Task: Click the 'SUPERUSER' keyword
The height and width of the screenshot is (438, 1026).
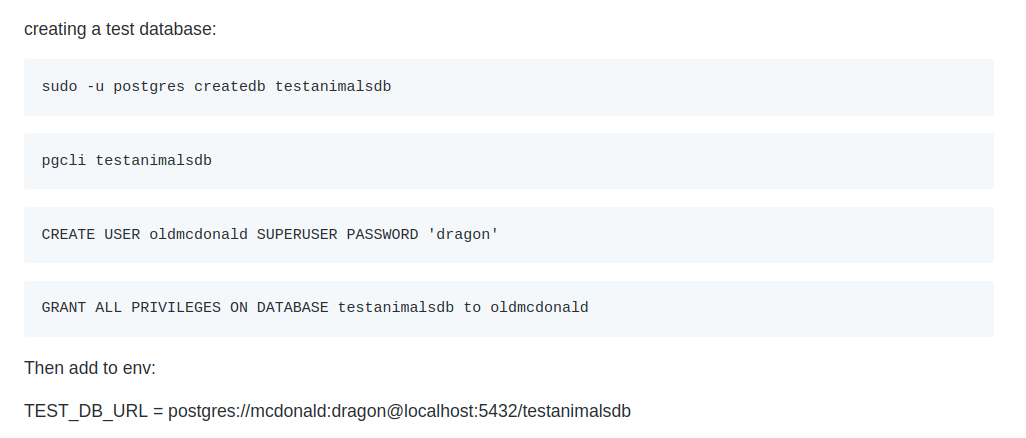Action: point(297,234)
